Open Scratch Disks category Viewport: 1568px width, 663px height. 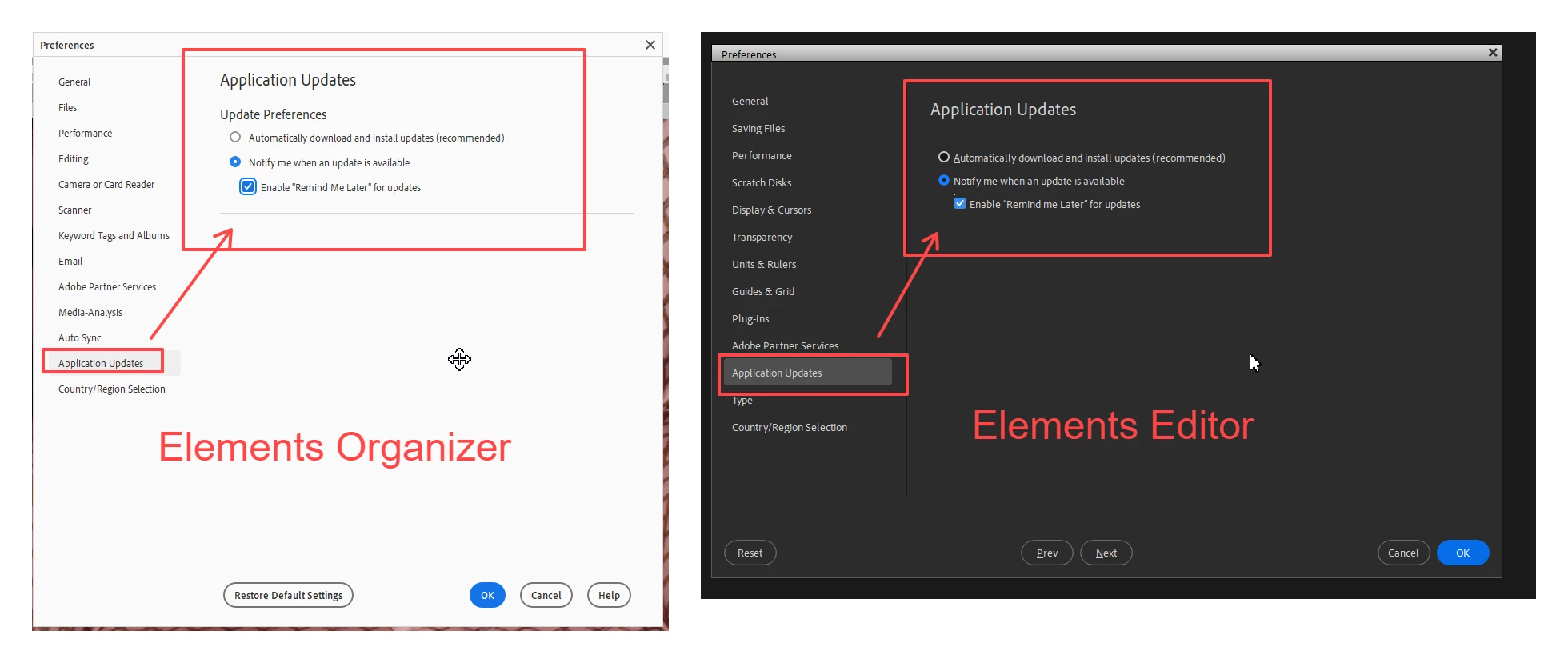tap(762, 182)
